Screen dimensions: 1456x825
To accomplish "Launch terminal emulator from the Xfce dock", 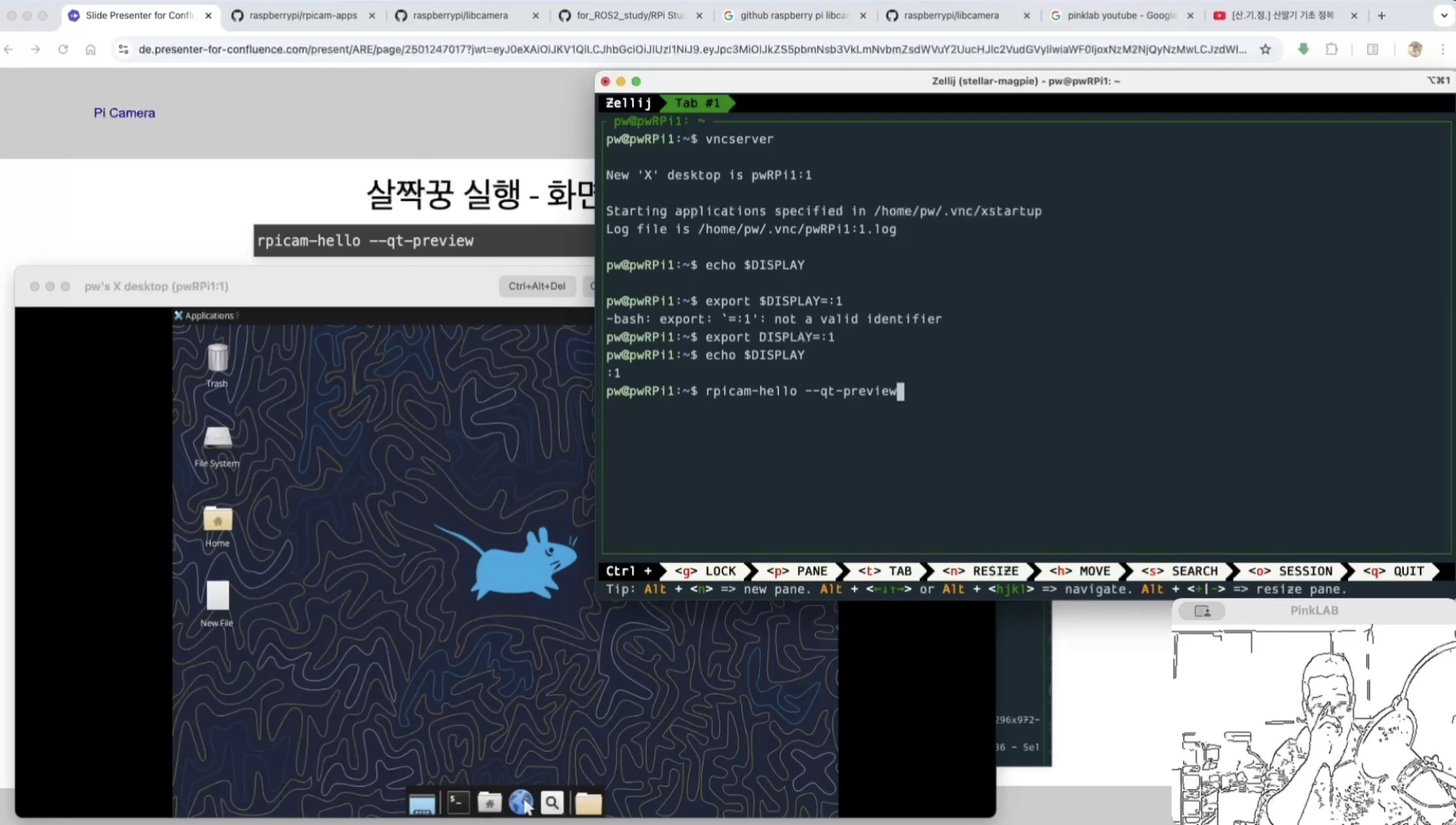I will pyautogui.click(x=458, y=804).
